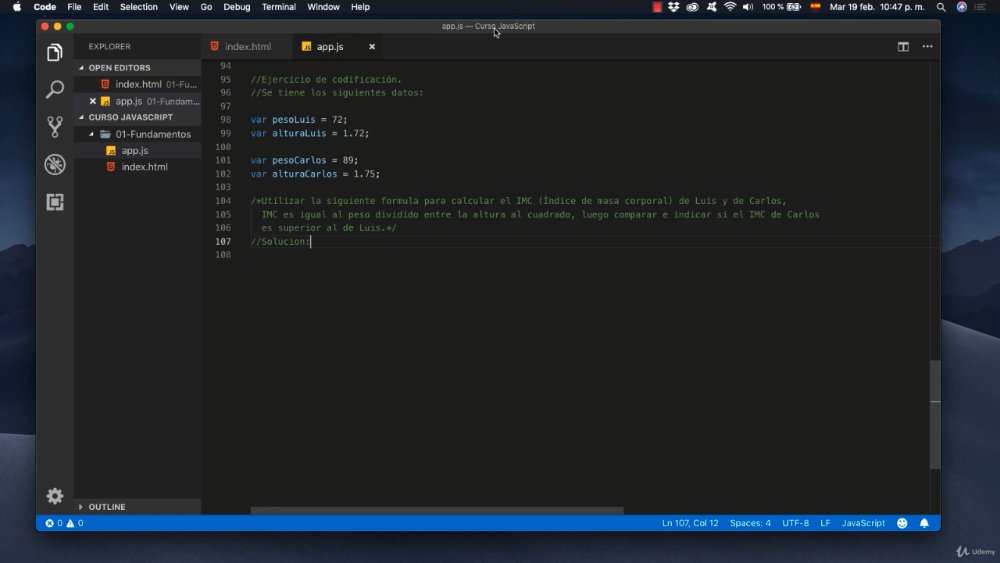Close the app.js editor tab
Image resolution: width=1000 pixels, height=563 pixels.
pos(372,47)
